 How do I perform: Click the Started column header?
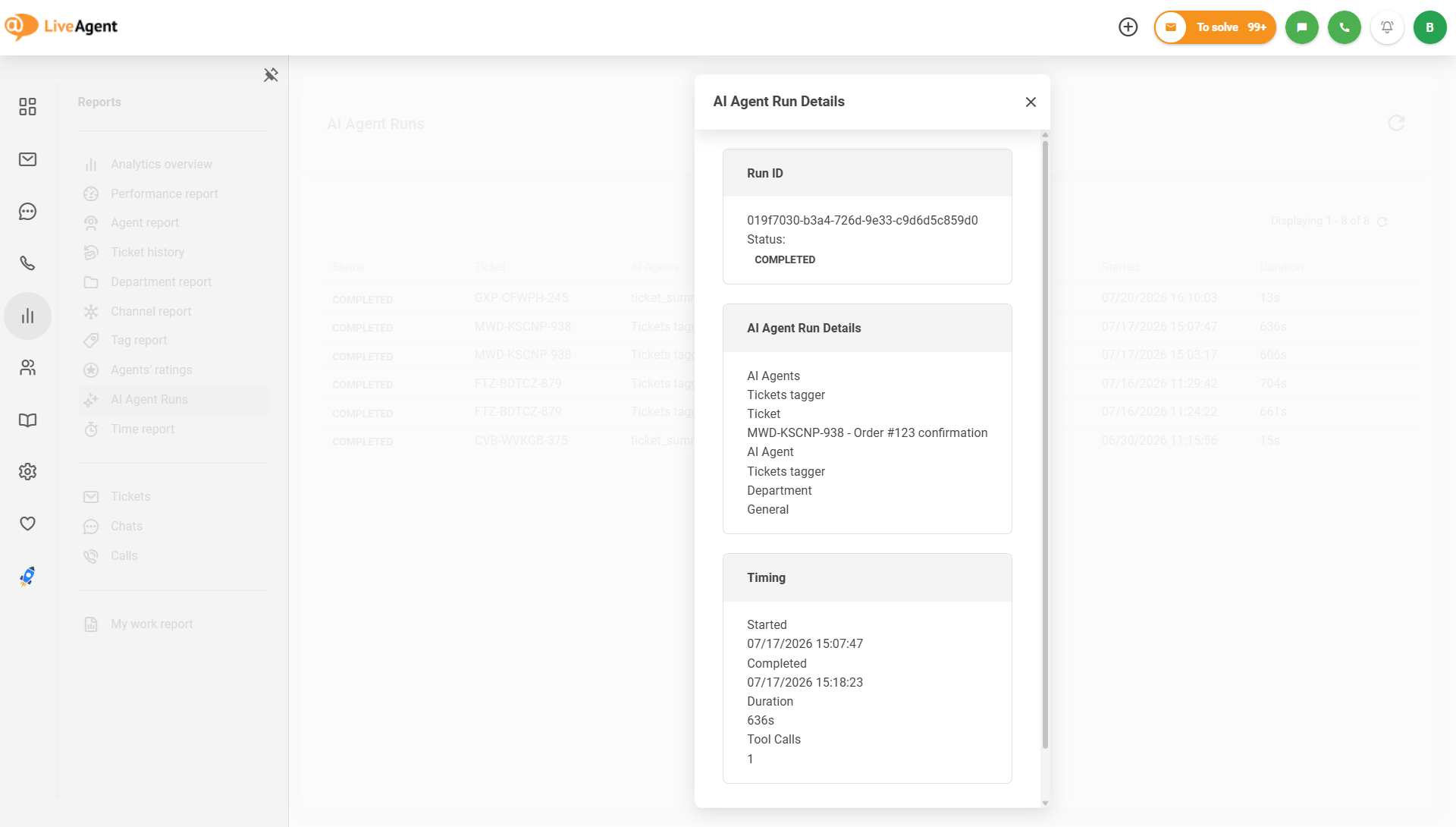coord(1120,267)
